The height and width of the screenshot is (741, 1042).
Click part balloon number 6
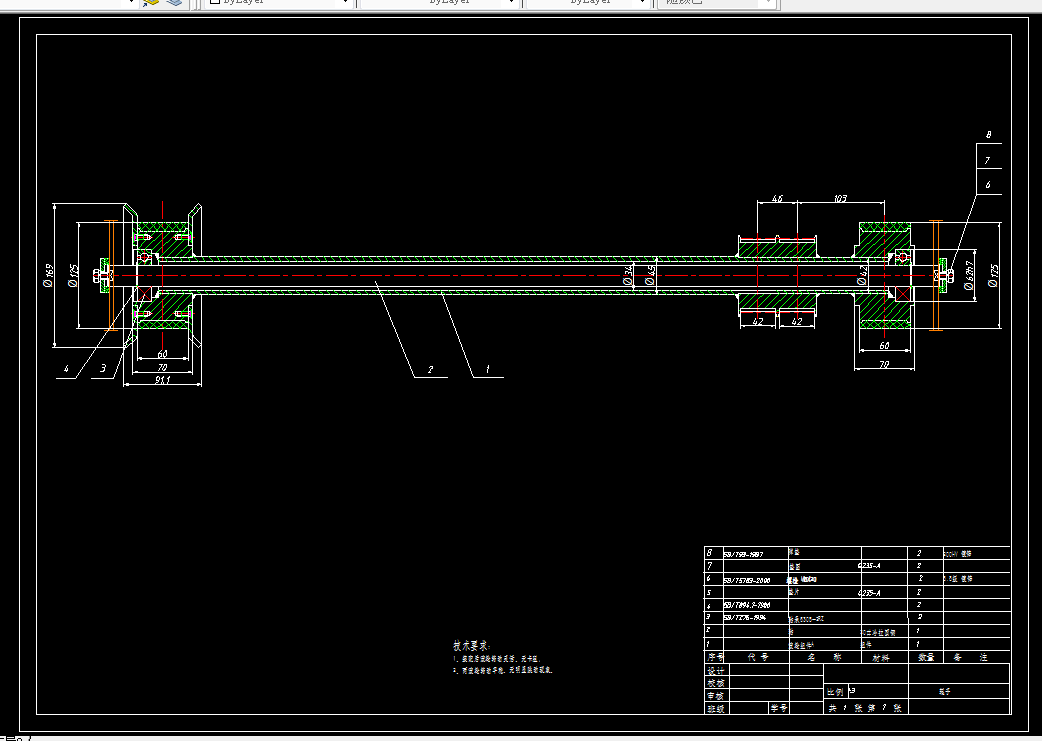[x=988, y=185]
